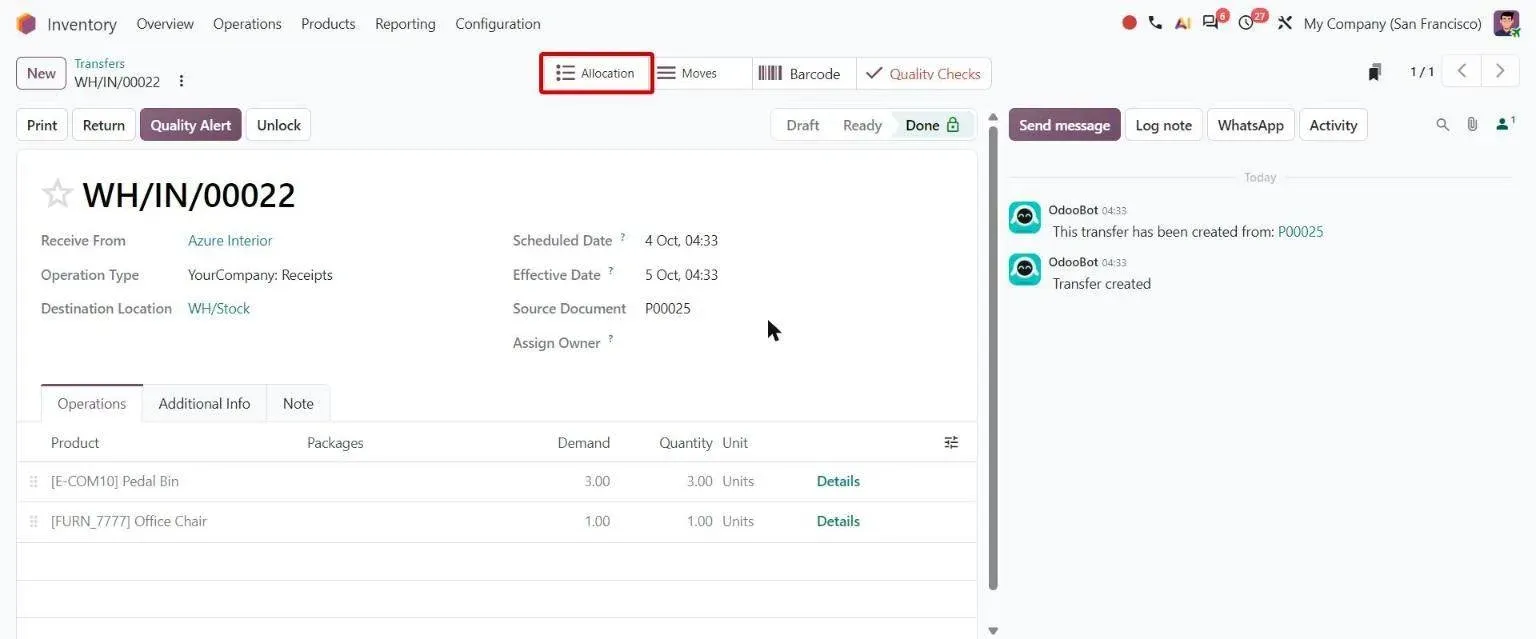Open the Odoo Inventory app logo
The height and width of the screenshot is (639, 1536).
pos(26,23)
